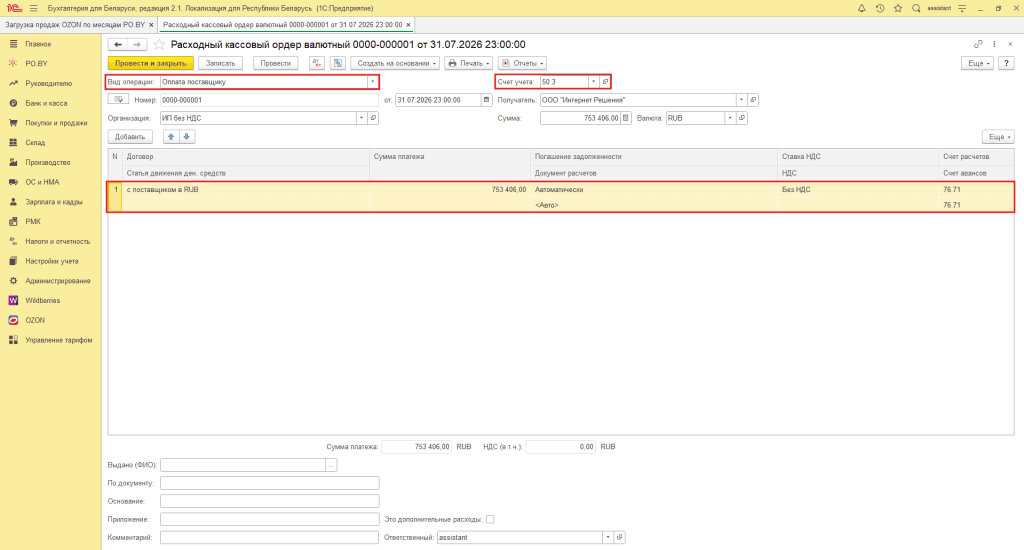Open Покупки и продажи section

coord(56,123)
